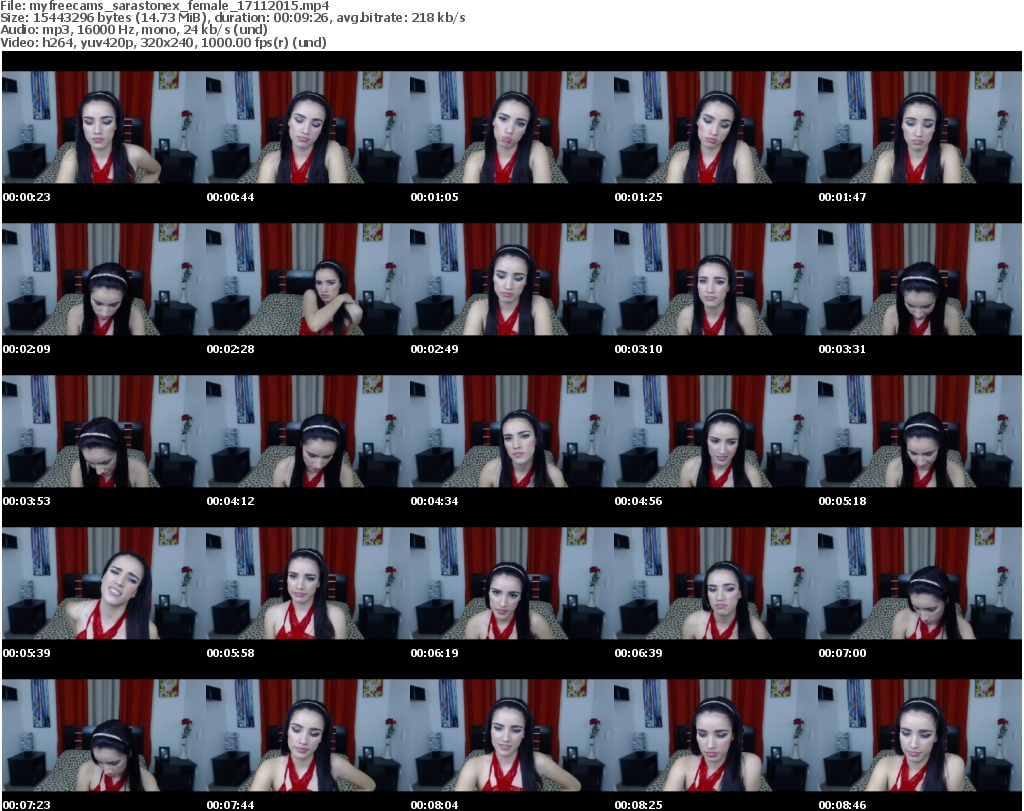Viewport: 1024px width, 811px height.
Task: Select the thumbnail frame at 00:04:12
Action: (308, 431)
